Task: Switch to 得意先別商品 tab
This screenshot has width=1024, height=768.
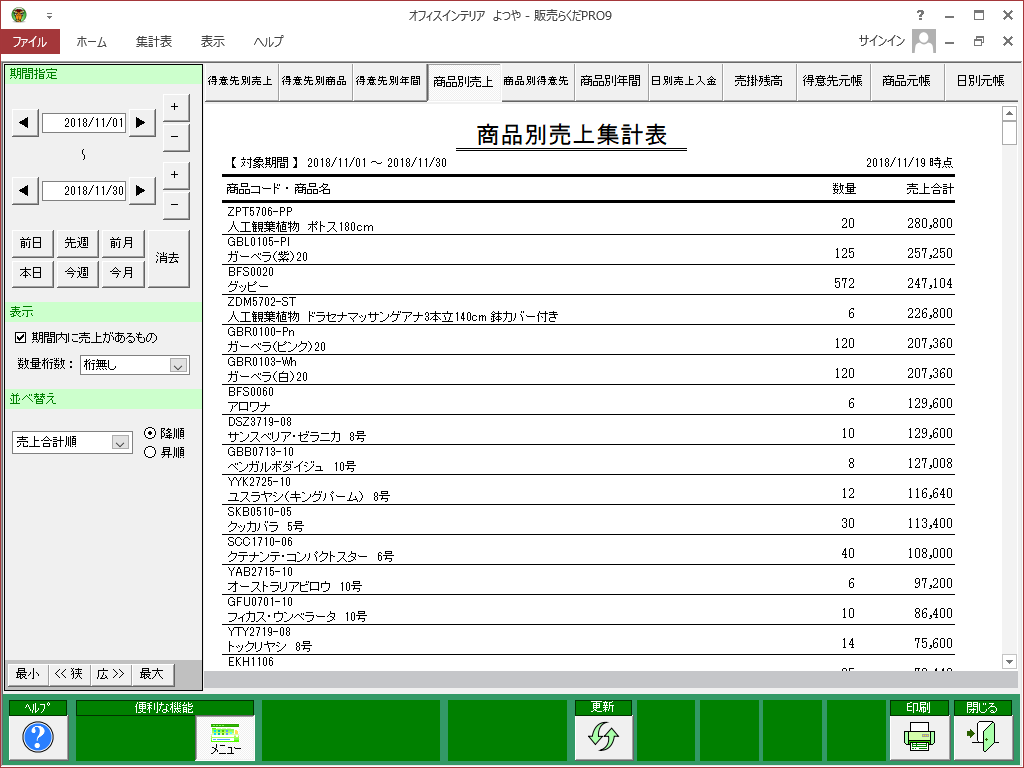Action: pyautogui.click(x=315, y=82)
